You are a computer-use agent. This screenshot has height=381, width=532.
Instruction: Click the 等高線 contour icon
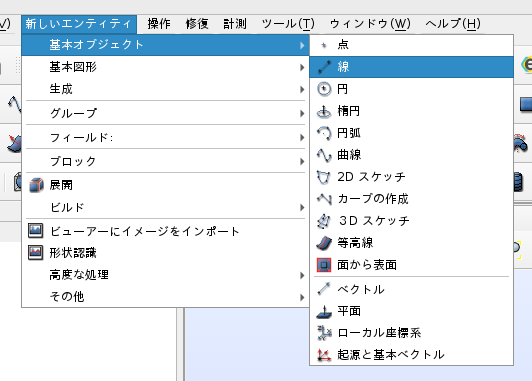point(324,243)
